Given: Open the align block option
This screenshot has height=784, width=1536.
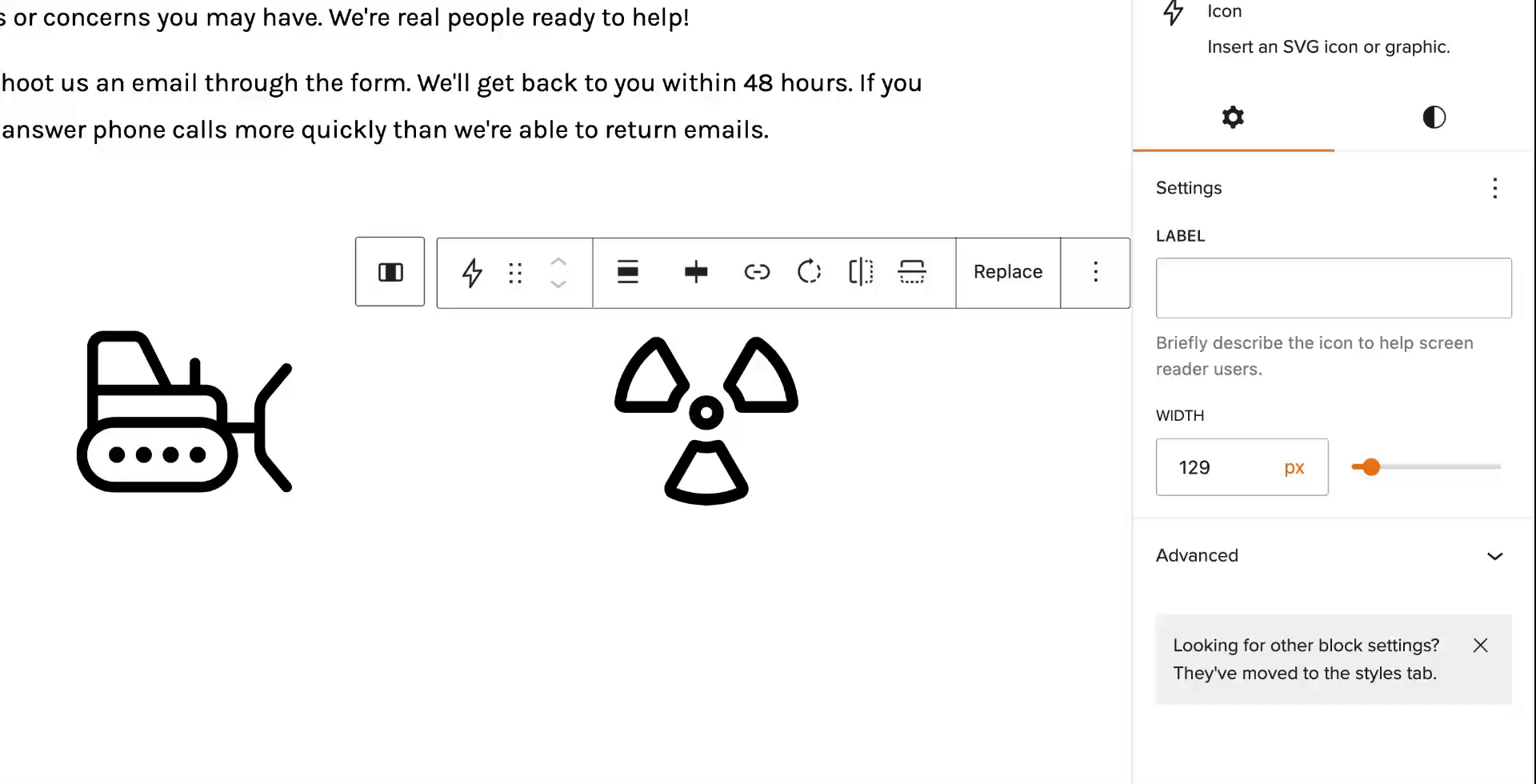Looking at the screenshot, I should (x=628, y=273).
